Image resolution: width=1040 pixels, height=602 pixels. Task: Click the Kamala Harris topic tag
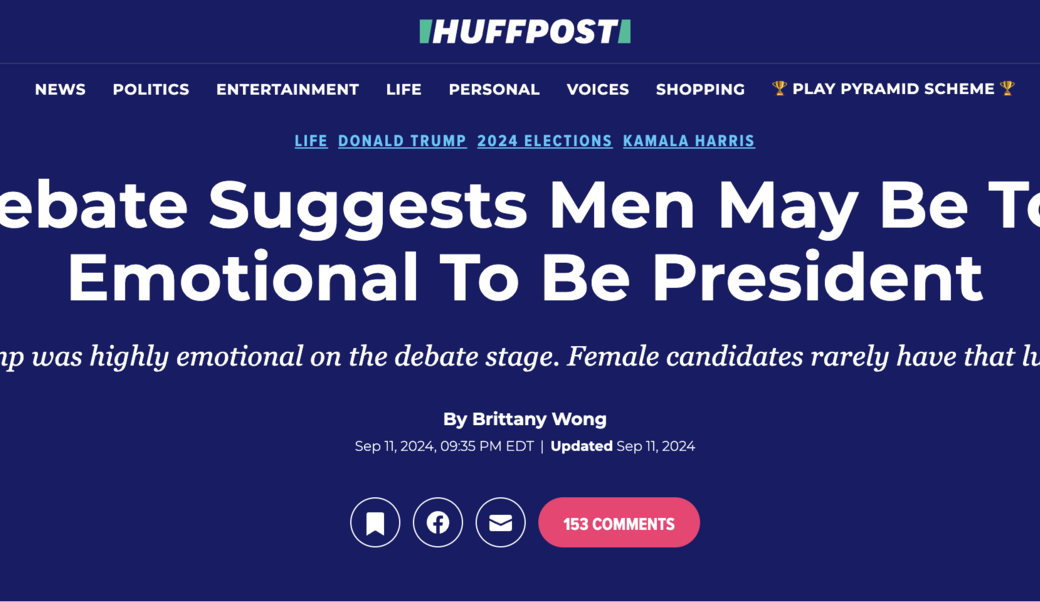[x=689, y=141]
